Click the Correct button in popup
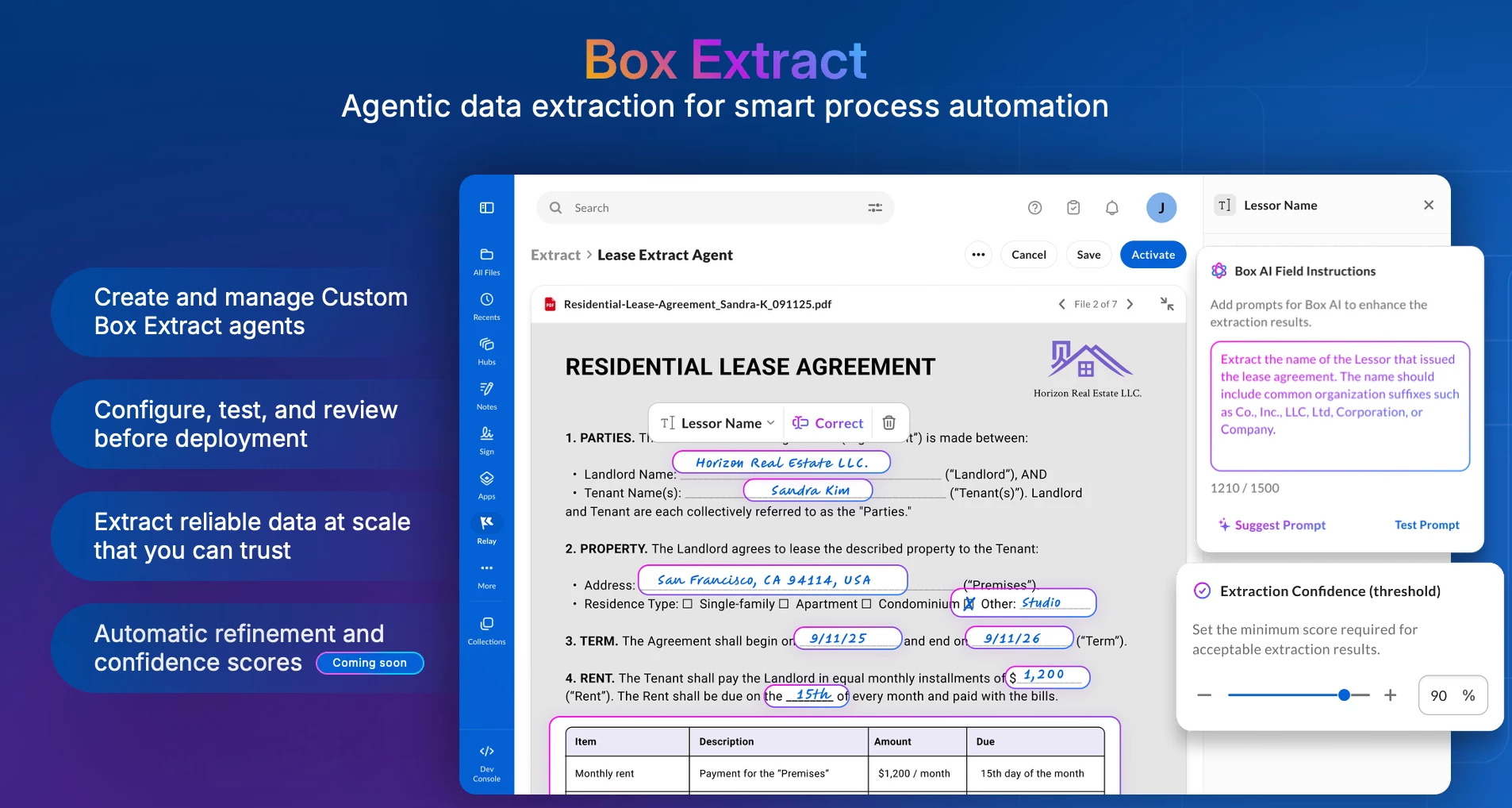1512x808 pixels. pos(828,423)
